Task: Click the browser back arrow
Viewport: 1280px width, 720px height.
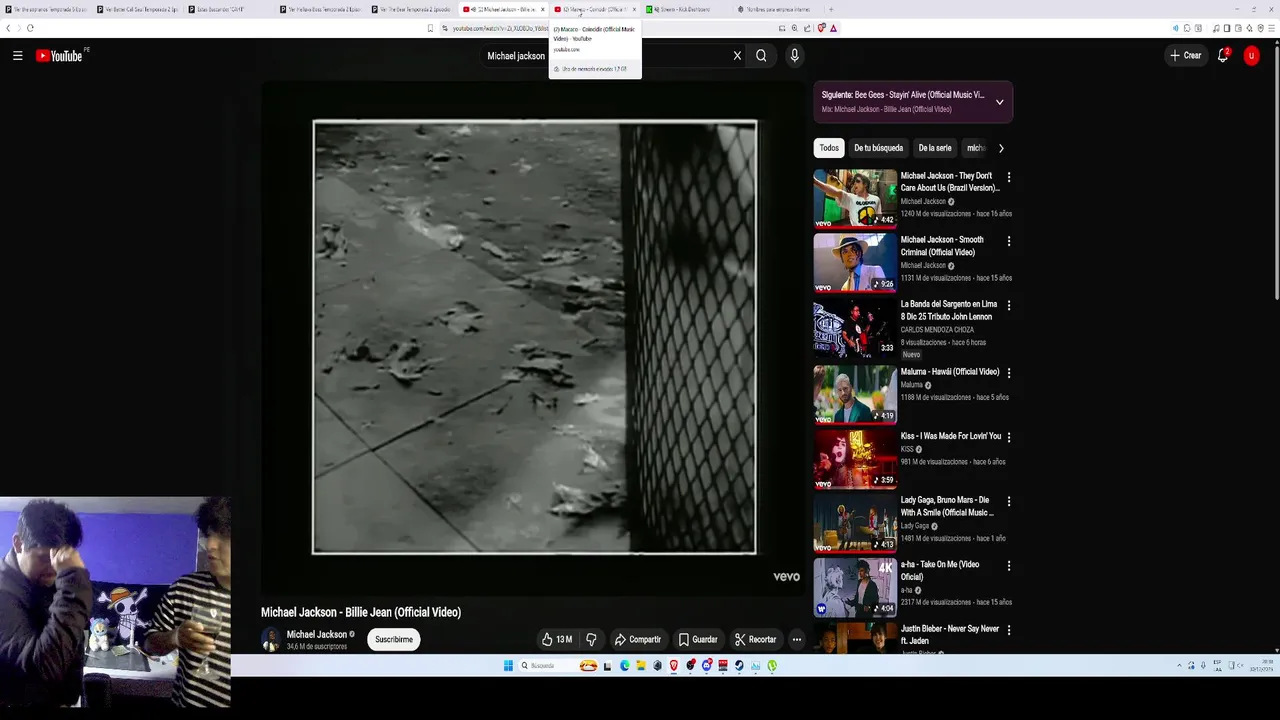Action: pyautogui.click(x=9, y=28)
